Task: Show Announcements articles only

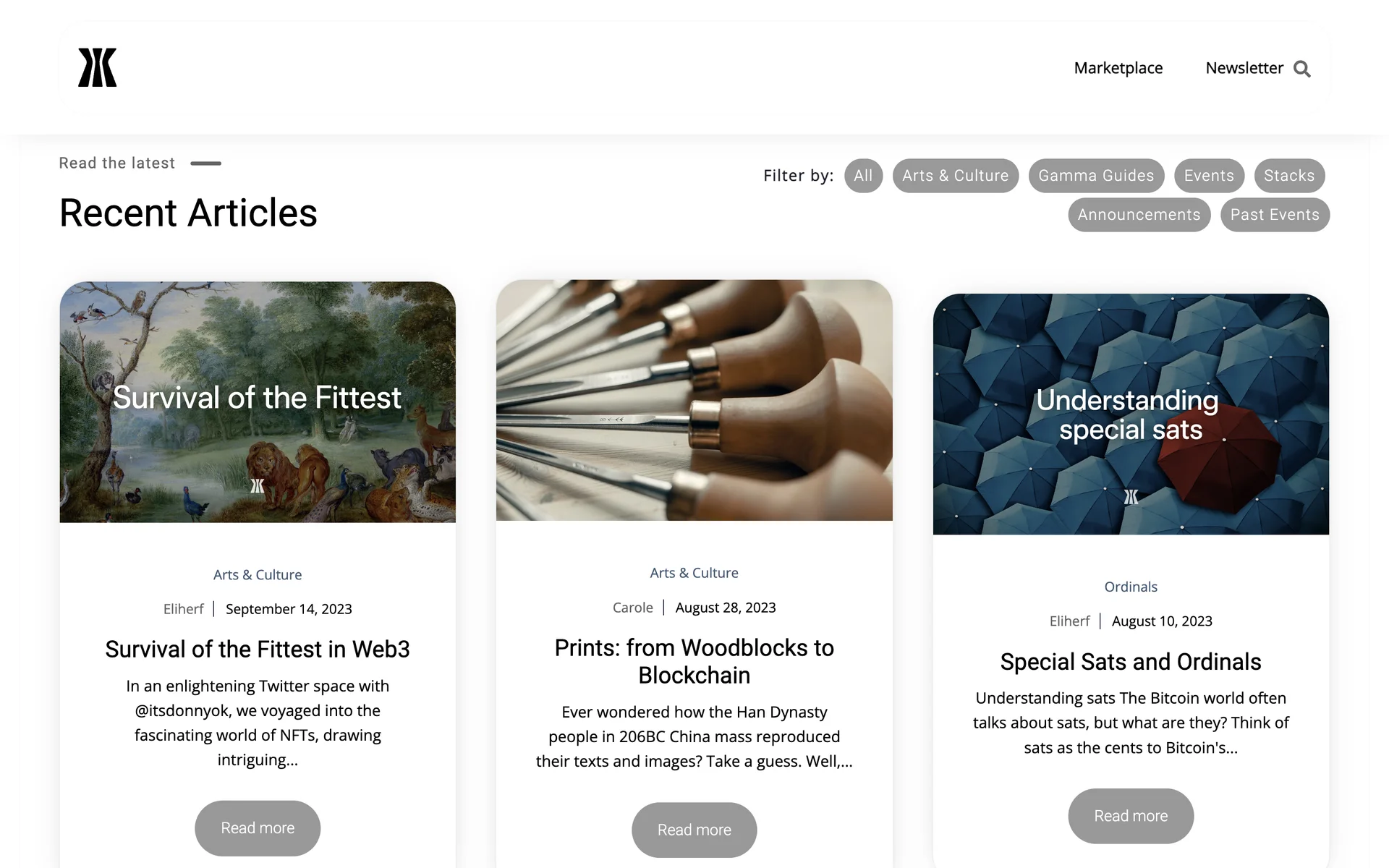Action: (1139, 215)
